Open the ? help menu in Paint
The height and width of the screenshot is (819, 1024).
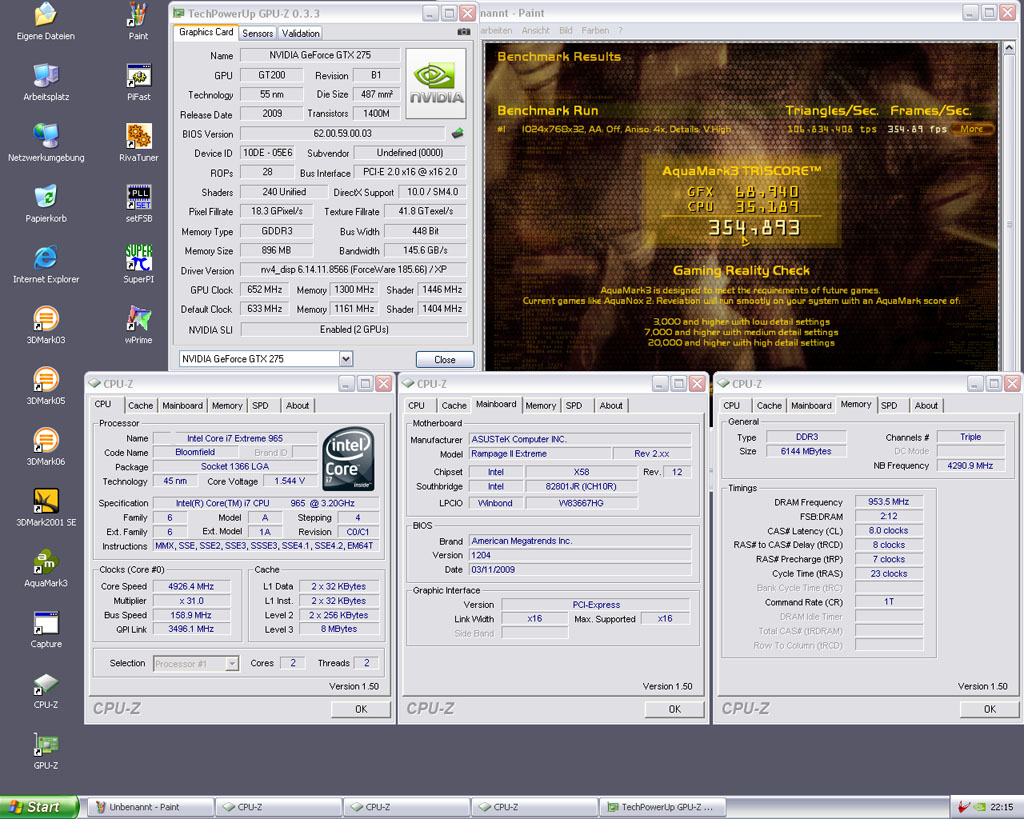click(620, 31)
